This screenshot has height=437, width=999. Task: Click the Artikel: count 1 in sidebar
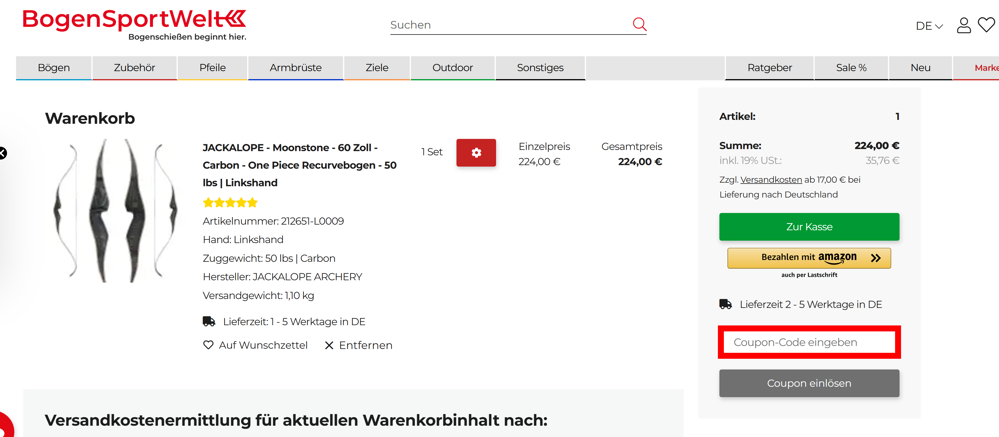pos(897,117)
